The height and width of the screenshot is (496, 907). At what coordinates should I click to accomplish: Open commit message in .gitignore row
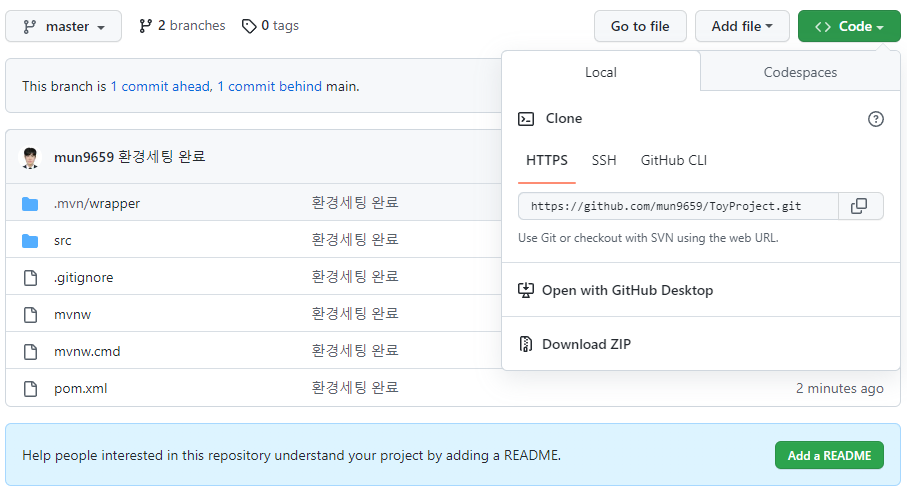click(355, 277)
